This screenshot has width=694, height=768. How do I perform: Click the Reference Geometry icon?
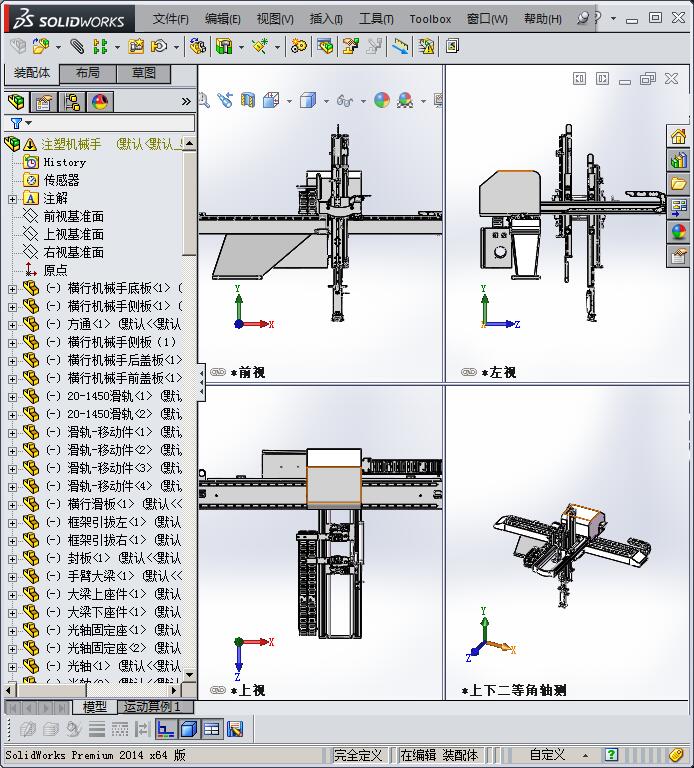coord(260,47)
